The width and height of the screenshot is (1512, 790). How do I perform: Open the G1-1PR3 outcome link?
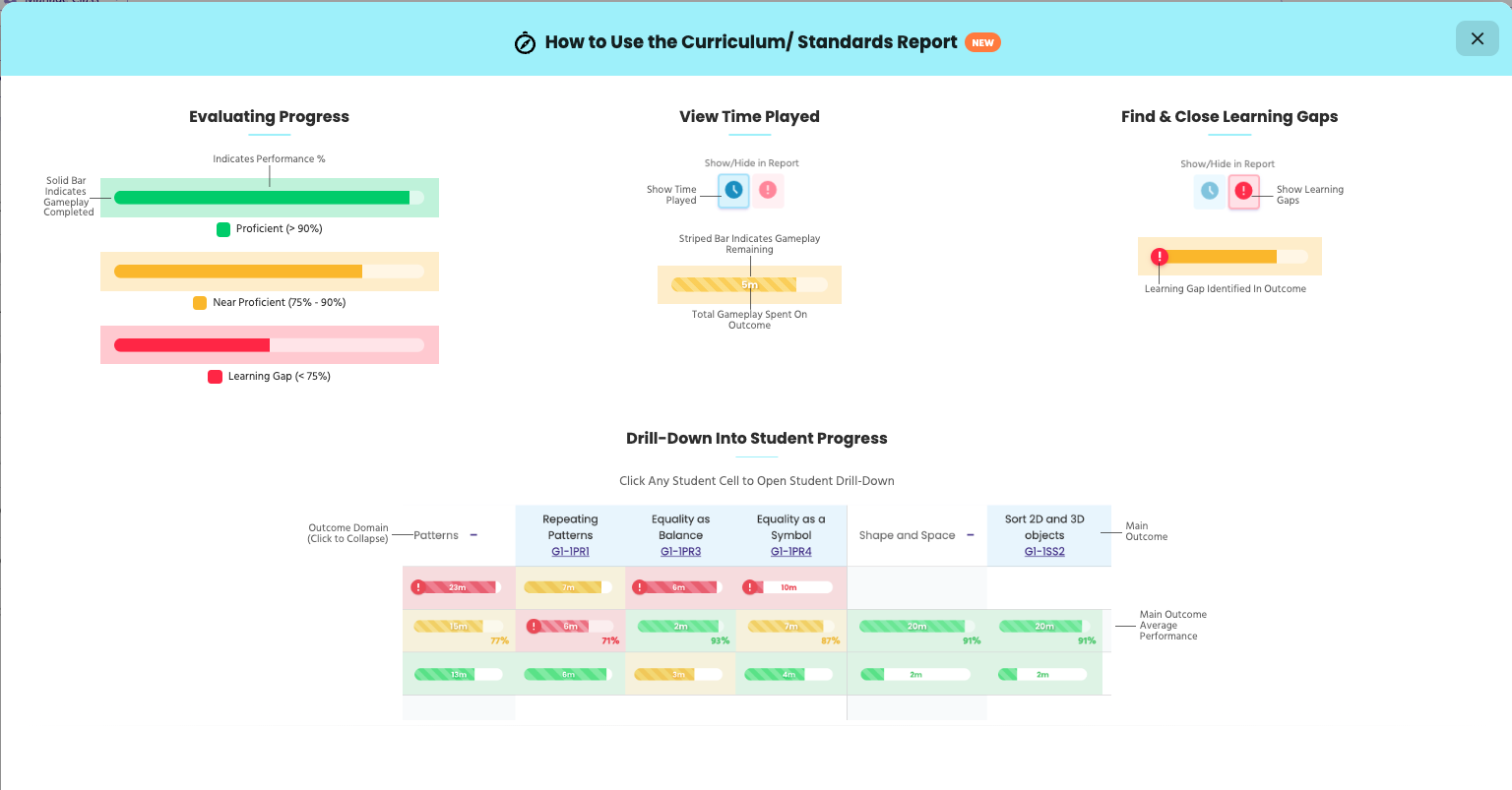point(680,552)
